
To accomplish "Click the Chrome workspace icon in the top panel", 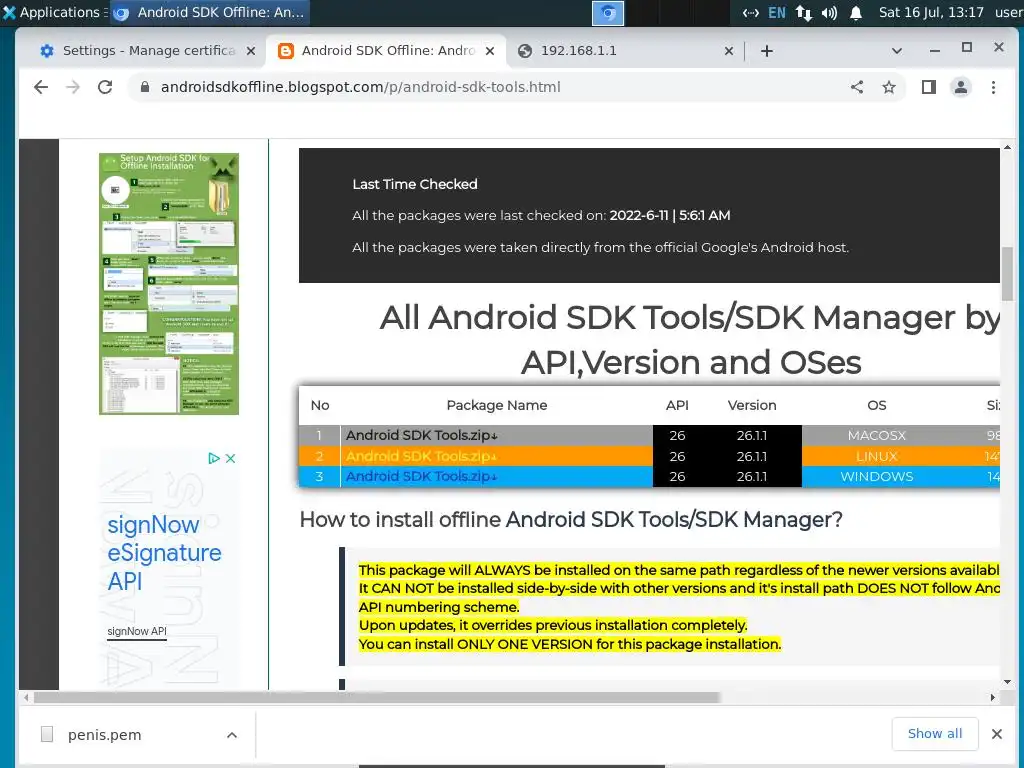I will pos(607,13).
